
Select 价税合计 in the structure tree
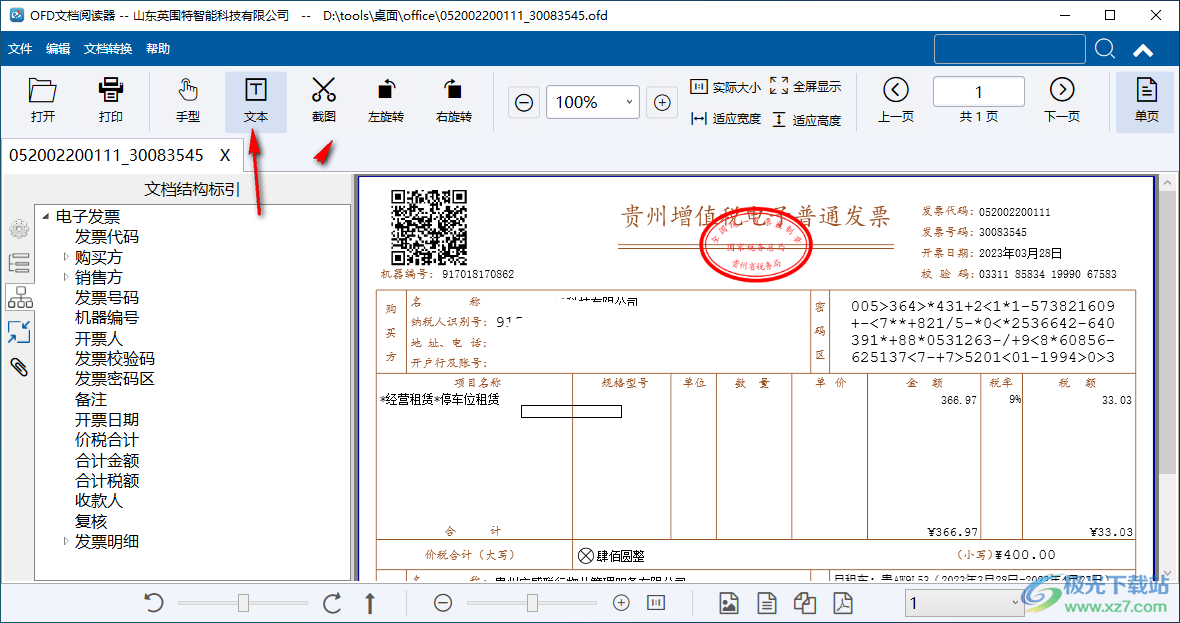(x=107, y=440)
